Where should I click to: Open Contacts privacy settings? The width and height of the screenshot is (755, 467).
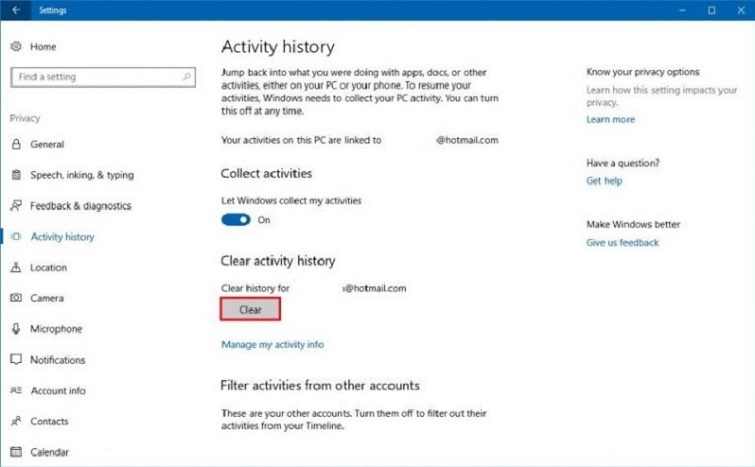pyautogui.click(x=49, y=422)
